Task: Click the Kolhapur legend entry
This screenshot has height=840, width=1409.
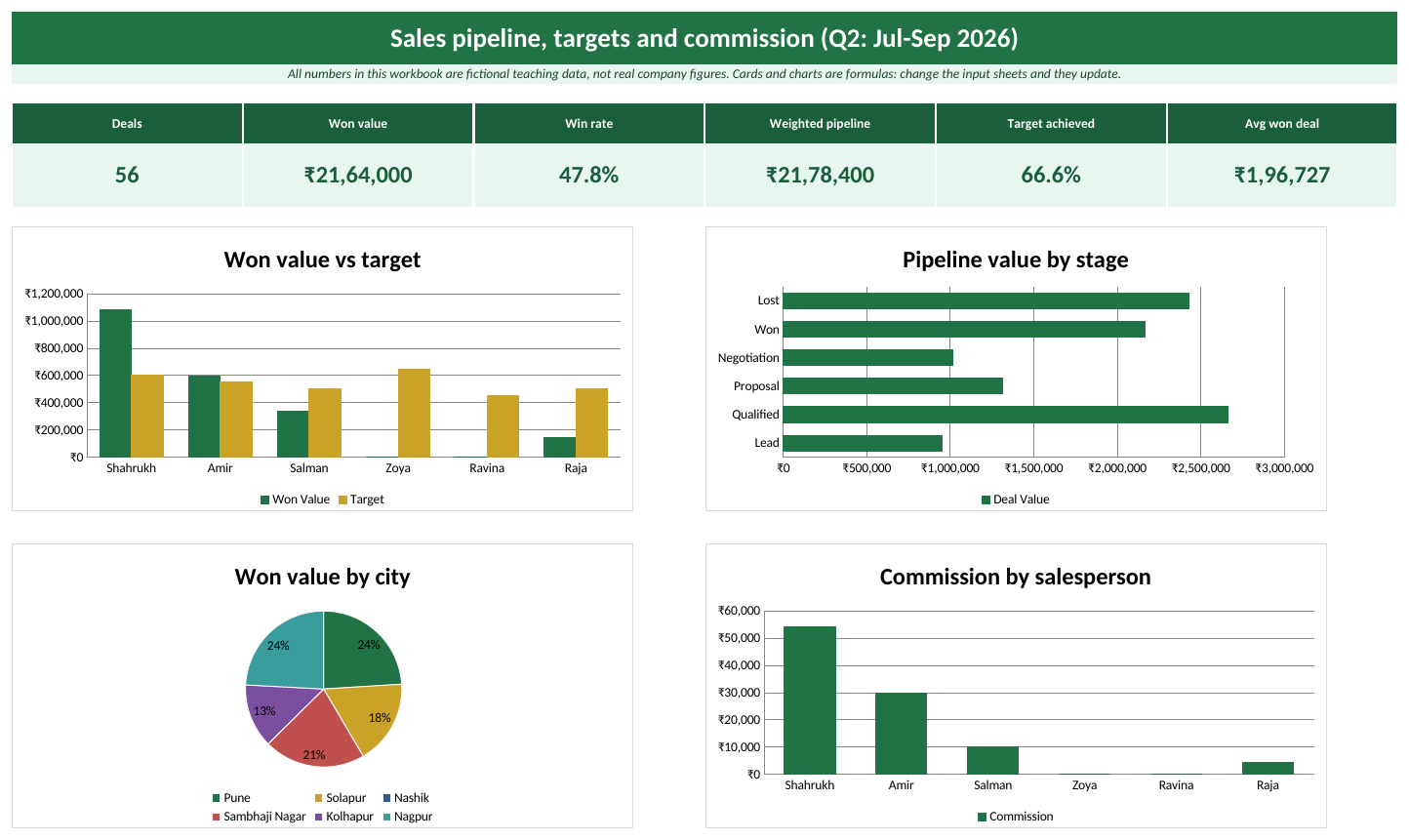Action: [x=343, y=817]
